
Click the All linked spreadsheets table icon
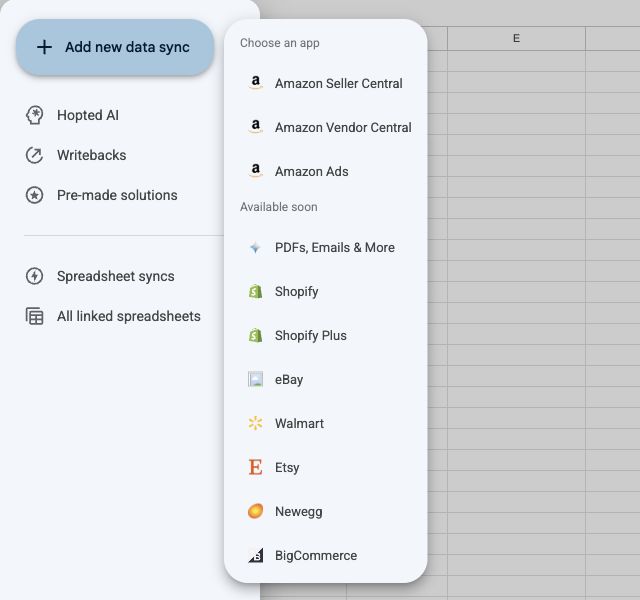point(35,316)
